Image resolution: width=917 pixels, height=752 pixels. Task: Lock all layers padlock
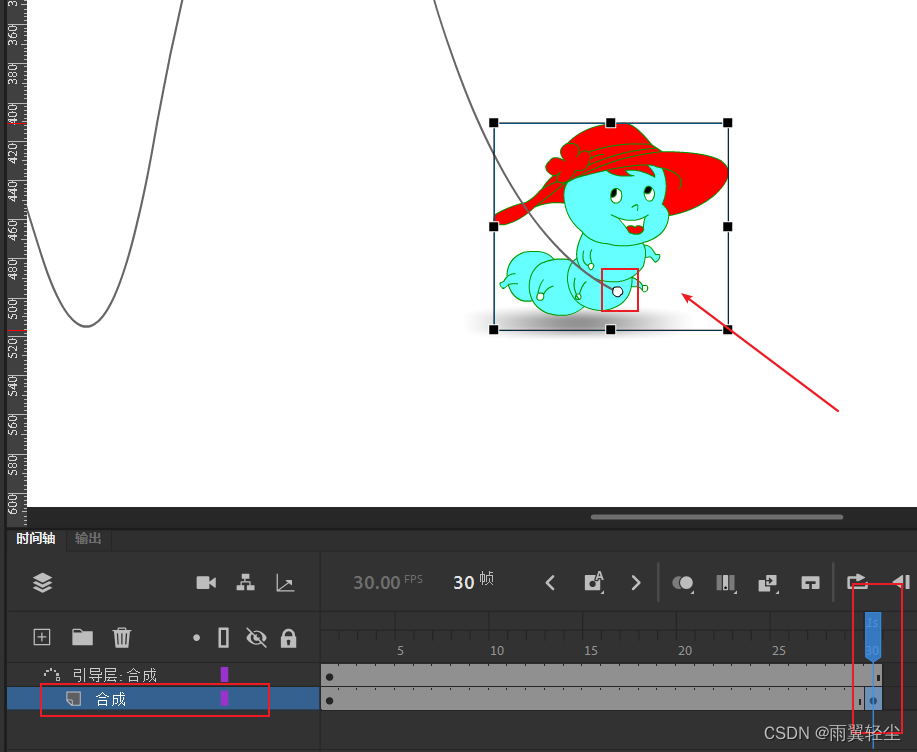point(288,638)
